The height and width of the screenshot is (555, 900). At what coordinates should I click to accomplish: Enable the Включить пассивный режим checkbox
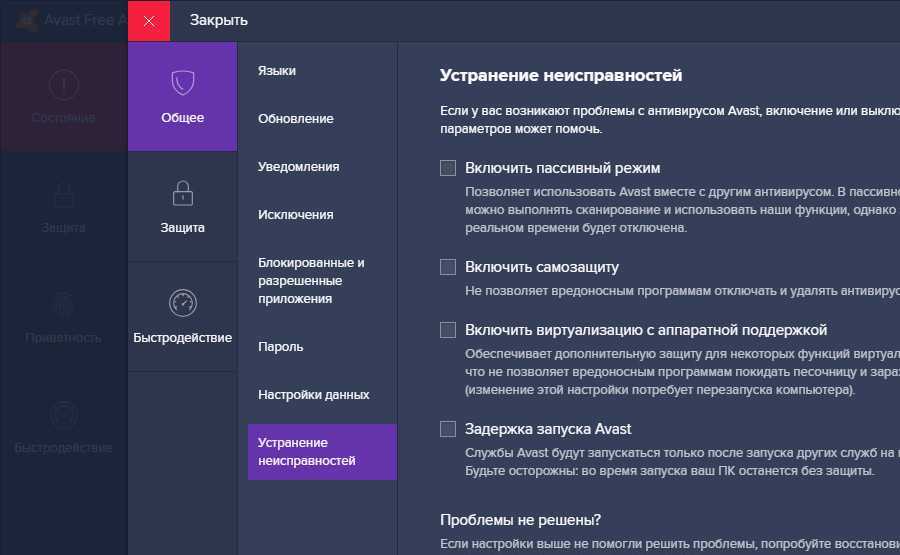[x=448, y=168]
